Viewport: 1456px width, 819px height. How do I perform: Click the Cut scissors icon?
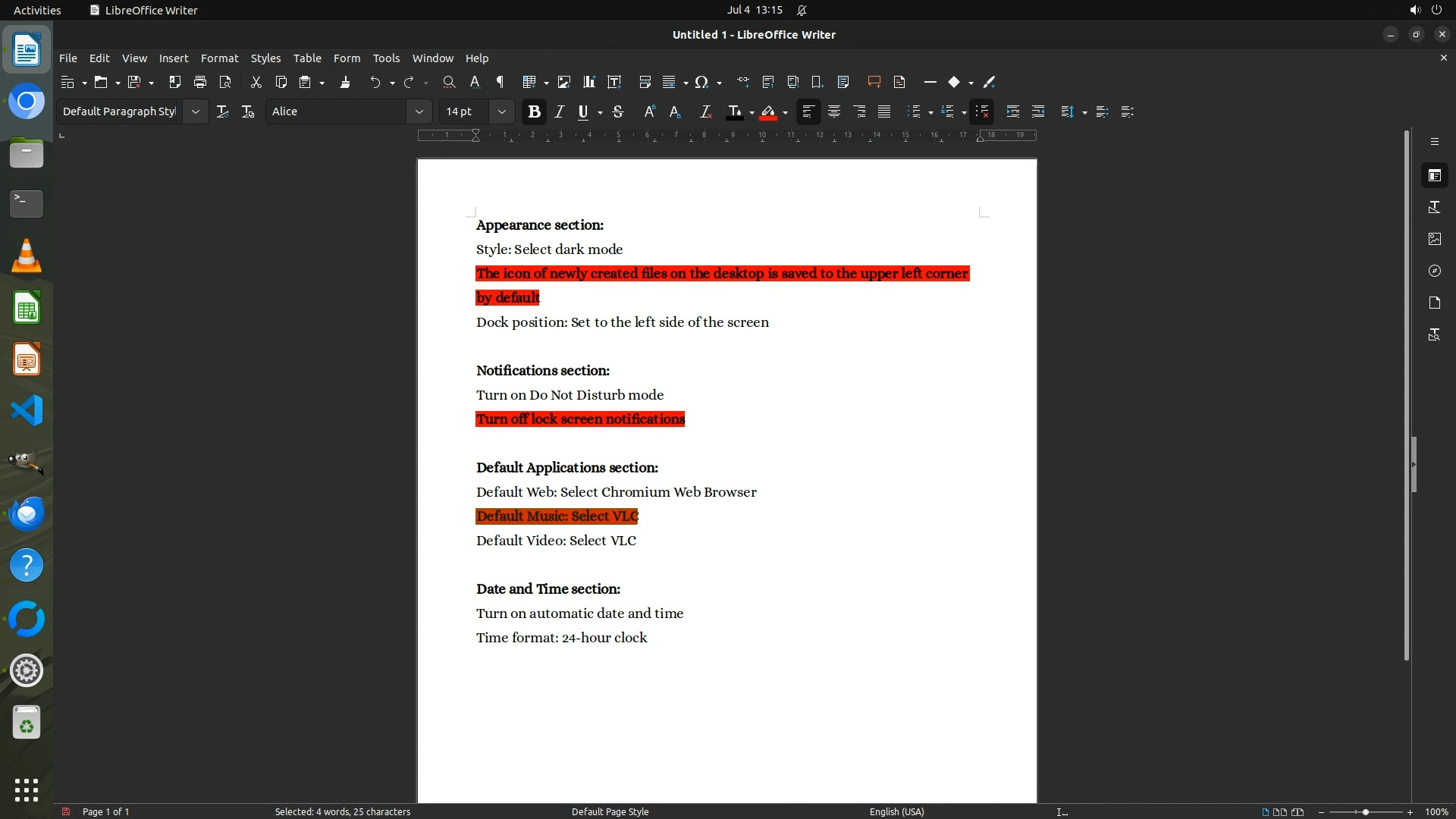point(256,82)
